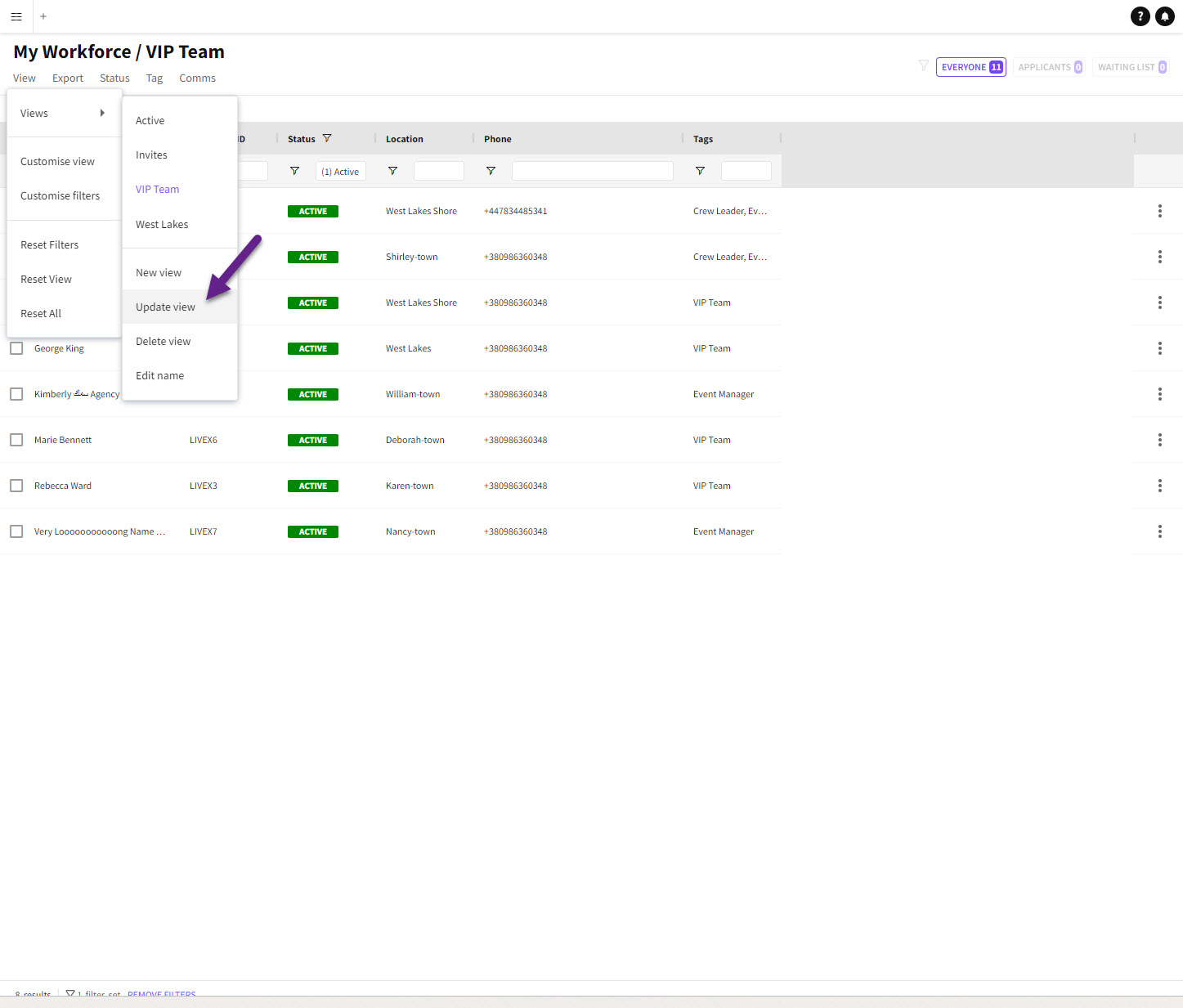Expand the Views submenu arrow
Screen dimensions: 1183x1008
[102, 113]
